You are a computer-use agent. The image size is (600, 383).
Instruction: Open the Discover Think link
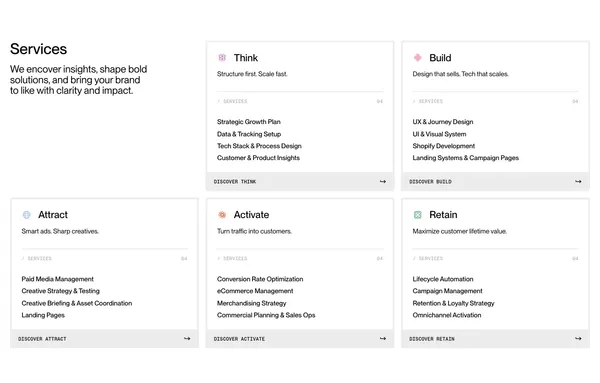(x=300, y=181)
